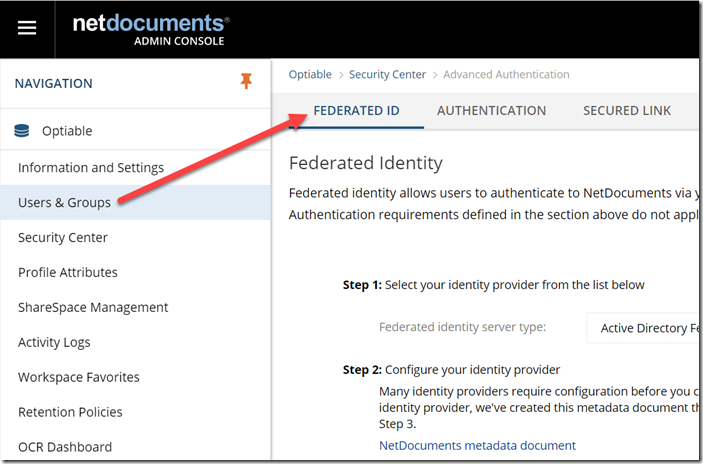Click Security Center breadcrumb link
The width and height of the screenshot is (703, 464).
387,74
